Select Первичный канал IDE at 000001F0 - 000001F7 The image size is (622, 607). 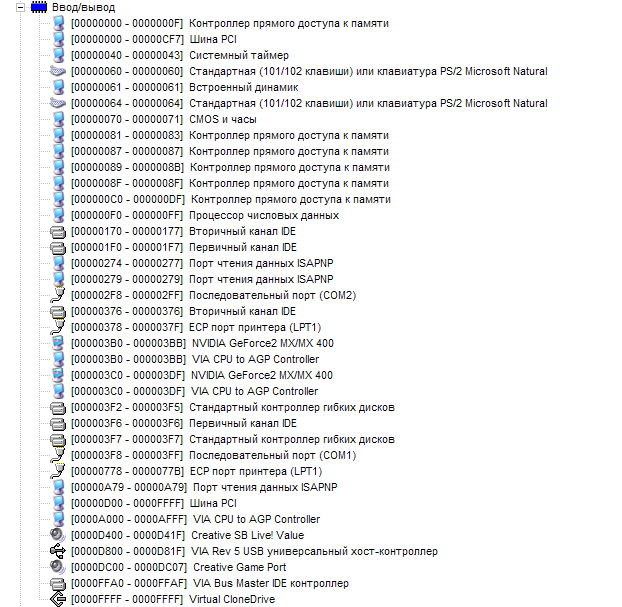[x=184, y=248]
